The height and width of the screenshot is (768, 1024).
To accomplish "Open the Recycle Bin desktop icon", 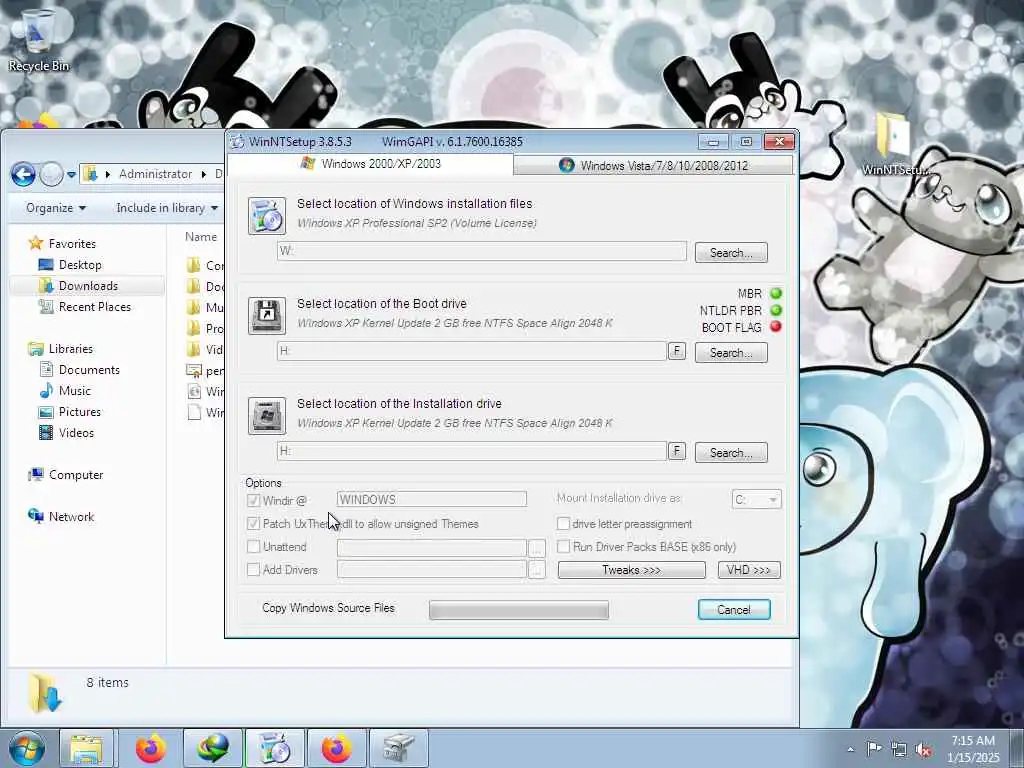I will 38,39.
